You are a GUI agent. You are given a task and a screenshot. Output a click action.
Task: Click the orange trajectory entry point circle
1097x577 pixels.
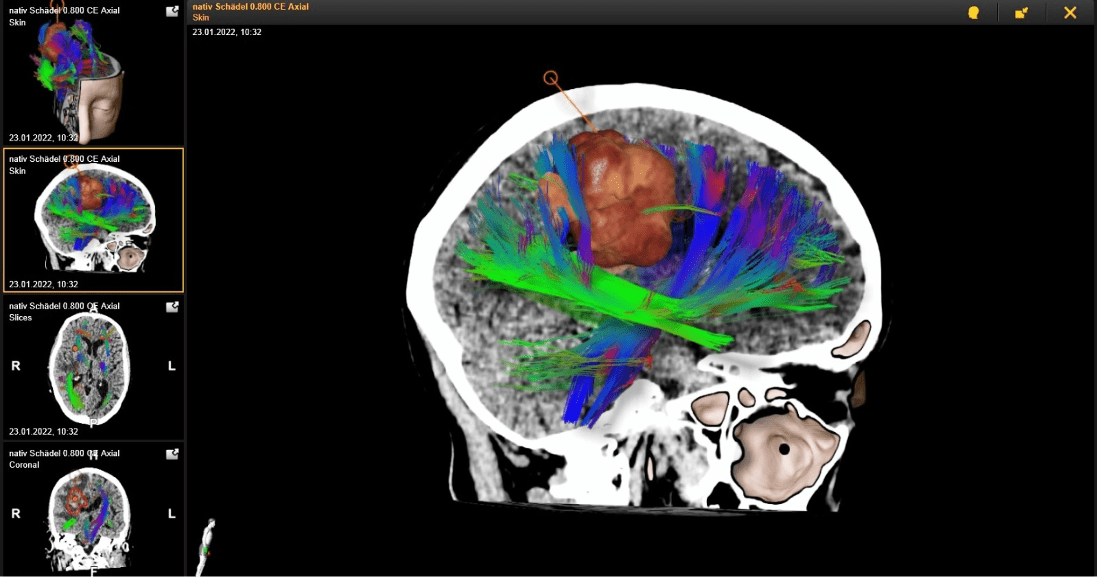[550, 77]
